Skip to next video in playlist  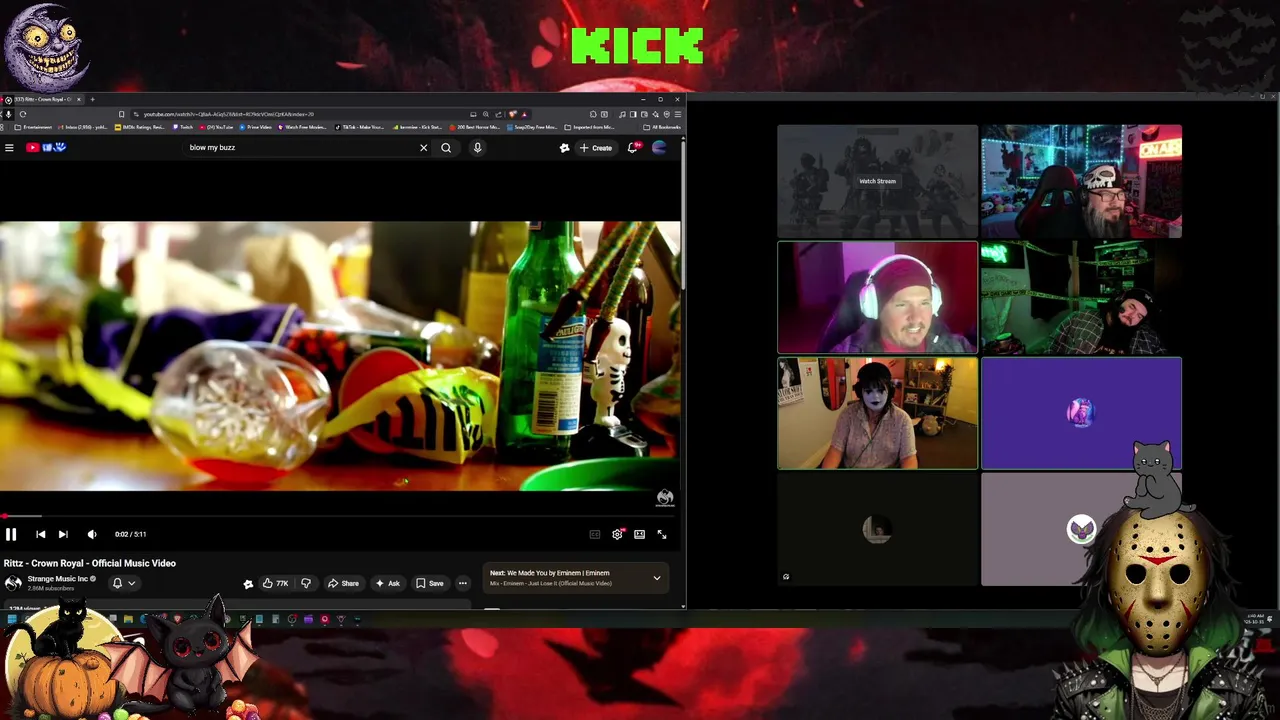point(63,534)
